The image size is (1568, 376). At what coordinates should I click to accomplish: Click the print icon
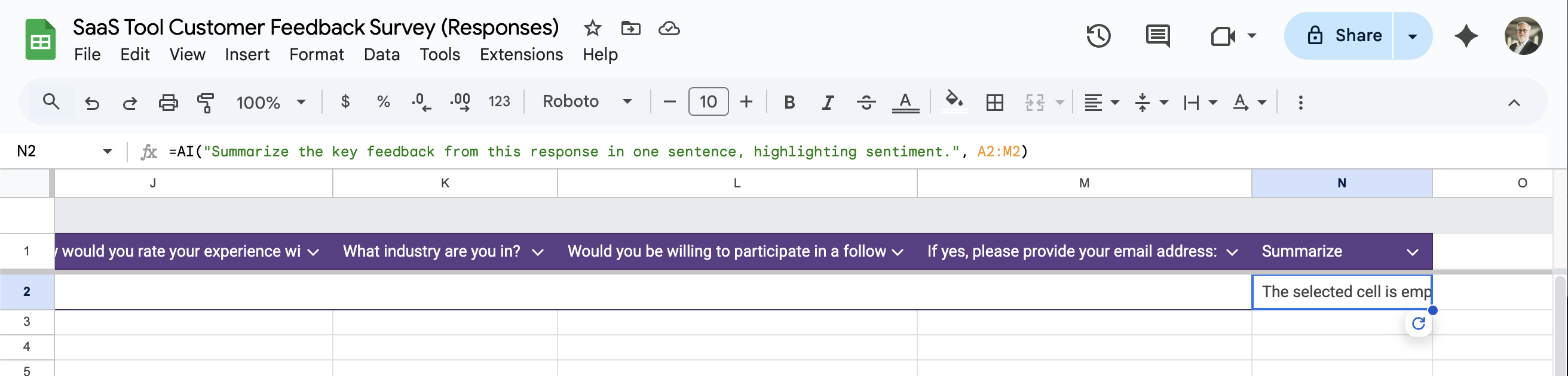[x=168, y=102]
